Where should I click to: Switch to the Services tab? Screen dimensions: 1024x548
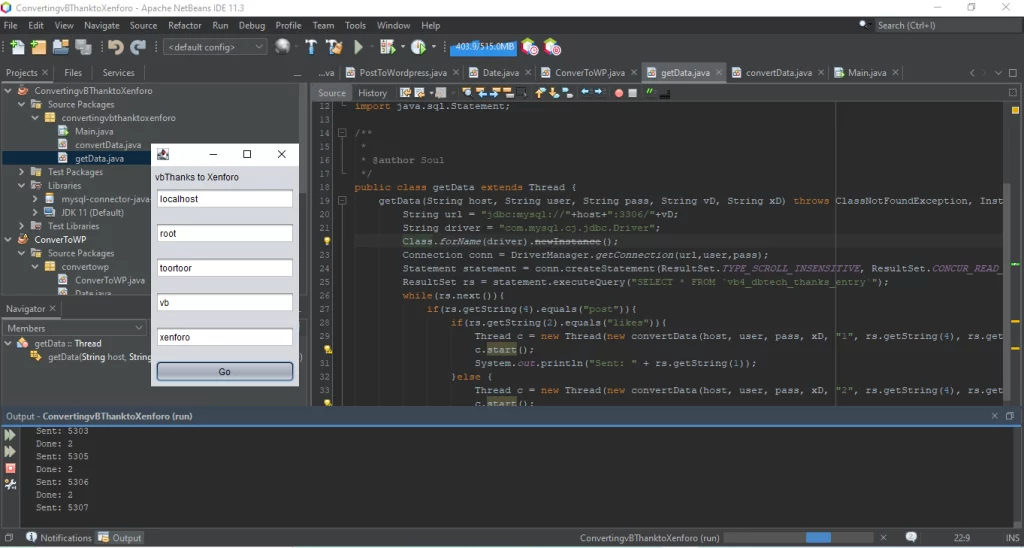point(118,73)
